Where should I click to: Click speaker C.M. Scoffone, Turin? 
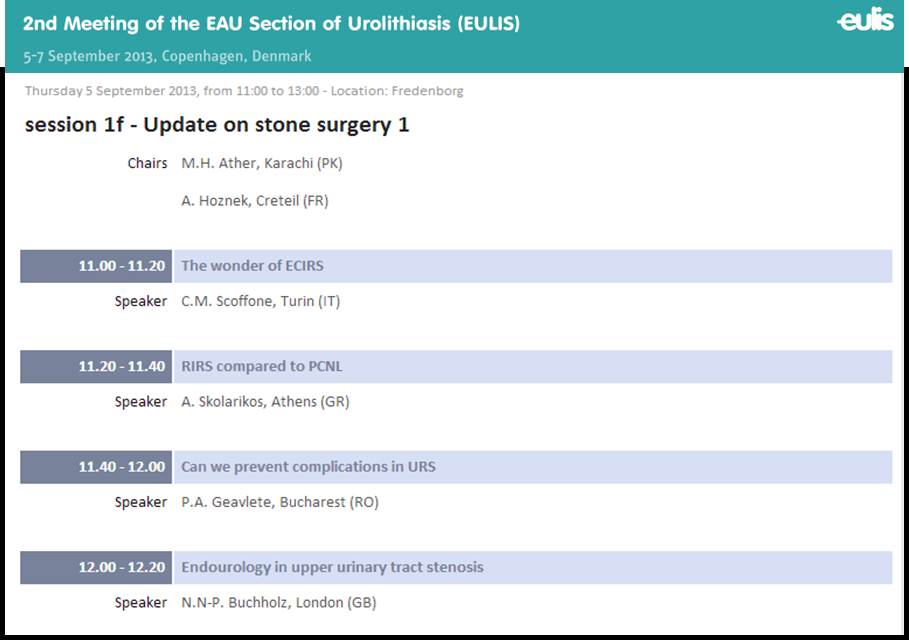pos(261,301)
